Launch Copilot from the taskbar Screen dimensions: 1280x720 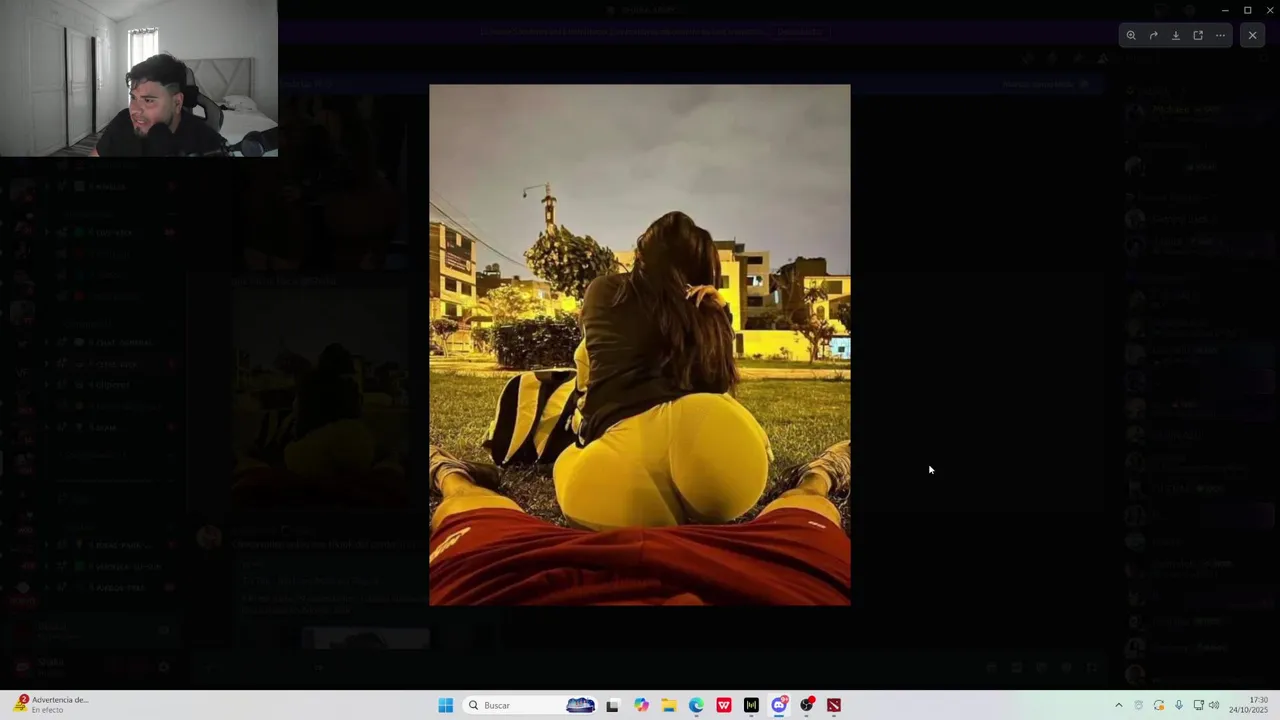(641, 705)
